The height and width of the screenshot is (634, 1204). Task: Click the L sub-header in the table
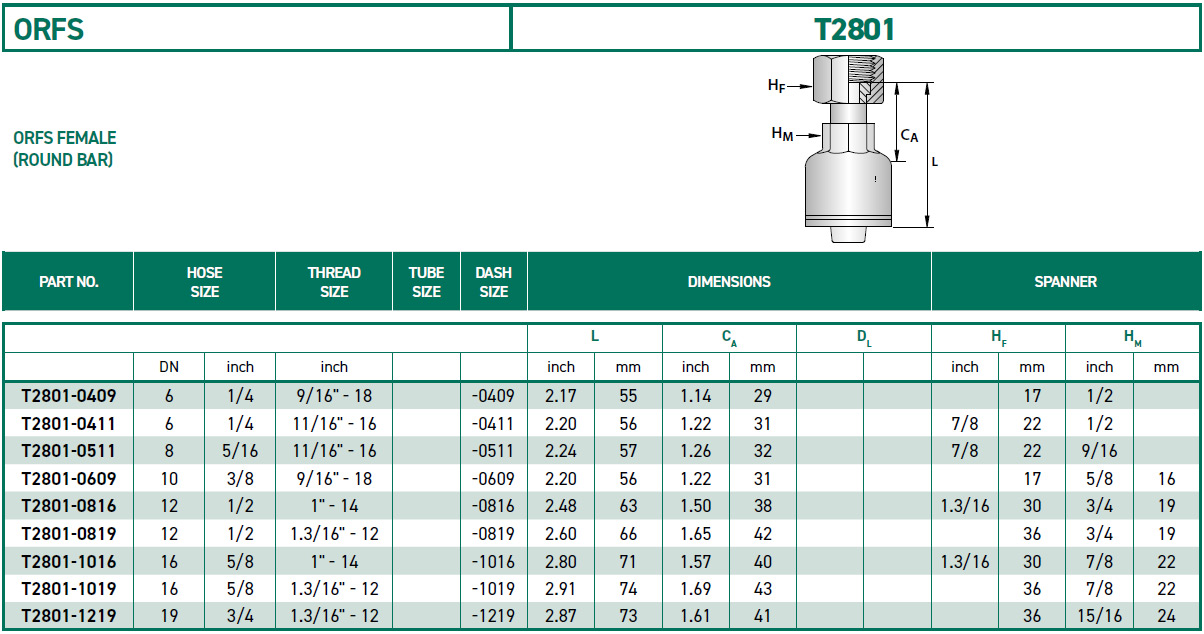595,337
